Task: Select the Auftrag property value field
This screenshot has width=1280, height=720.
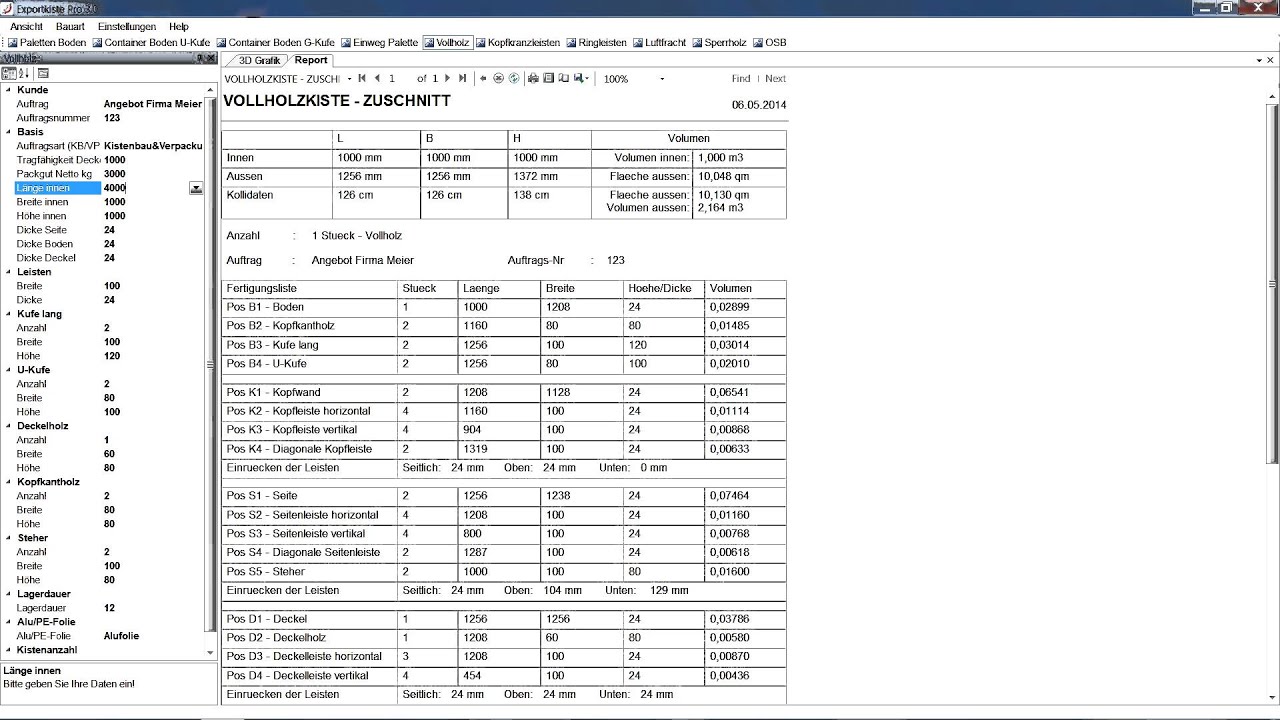Action: [153, 104]
